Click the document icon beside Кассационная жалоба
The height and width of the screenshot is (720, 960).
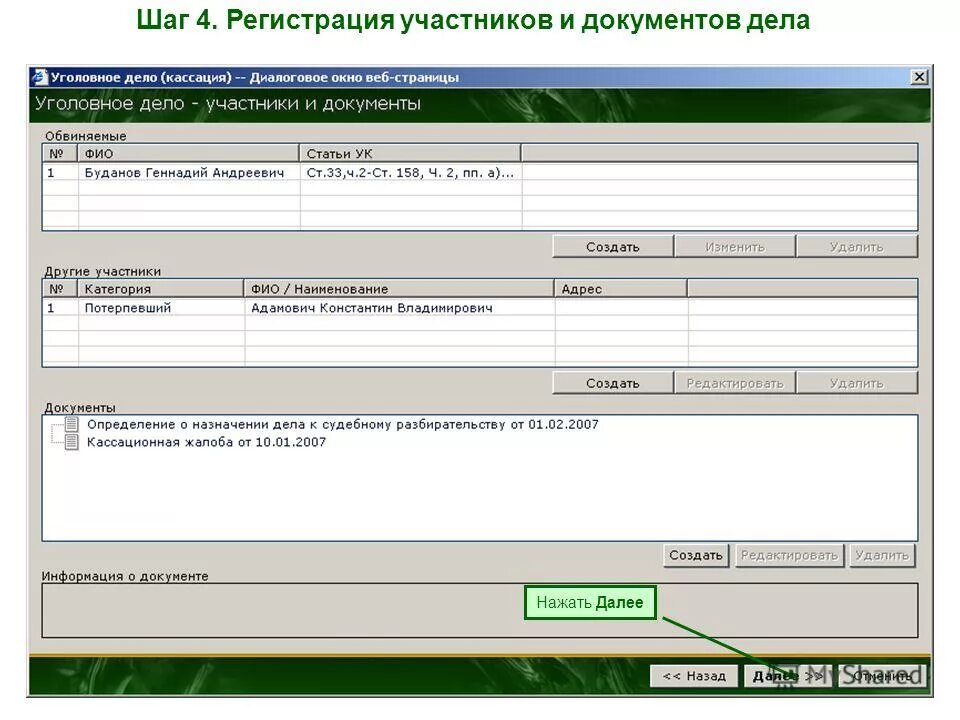click(70, 442)
